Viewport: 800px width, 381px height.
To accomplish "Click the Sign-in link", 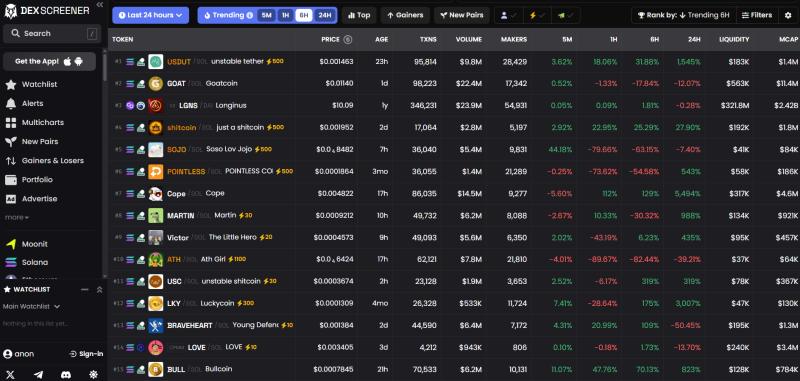I will coord(86,354).
